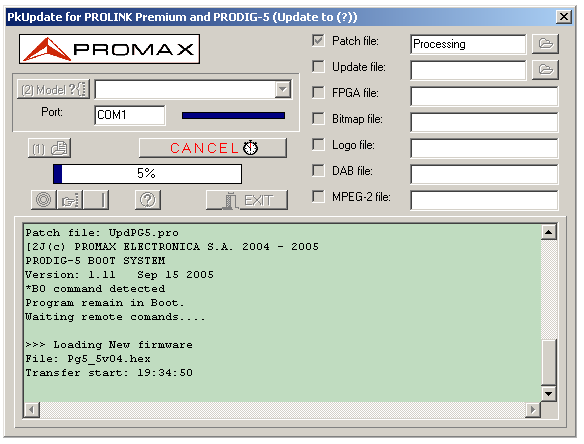
Task: Click the (1) print/report icon button
Action: coord(50,148)
